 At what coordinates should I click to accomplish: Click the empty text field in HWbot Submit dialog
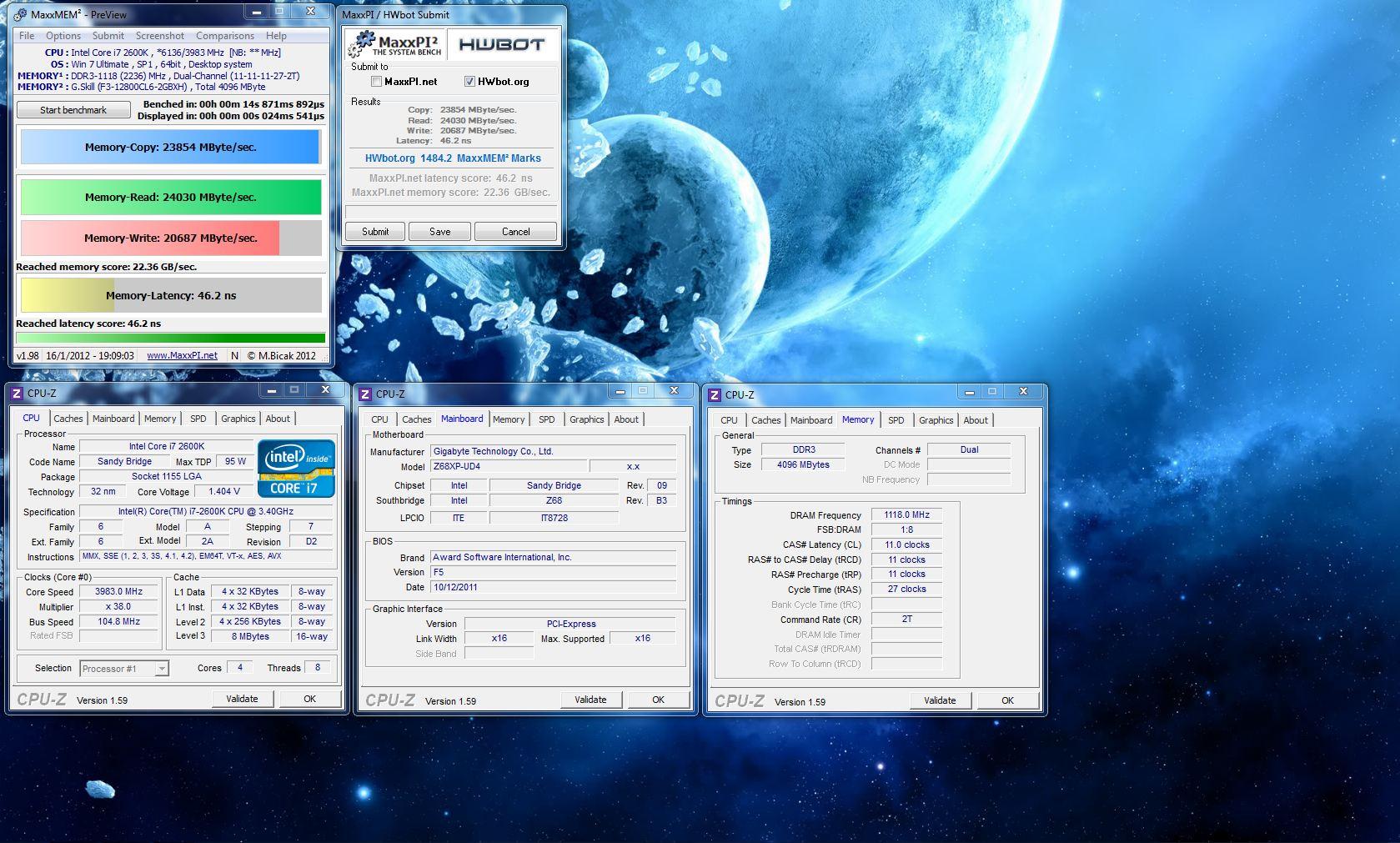451,211
